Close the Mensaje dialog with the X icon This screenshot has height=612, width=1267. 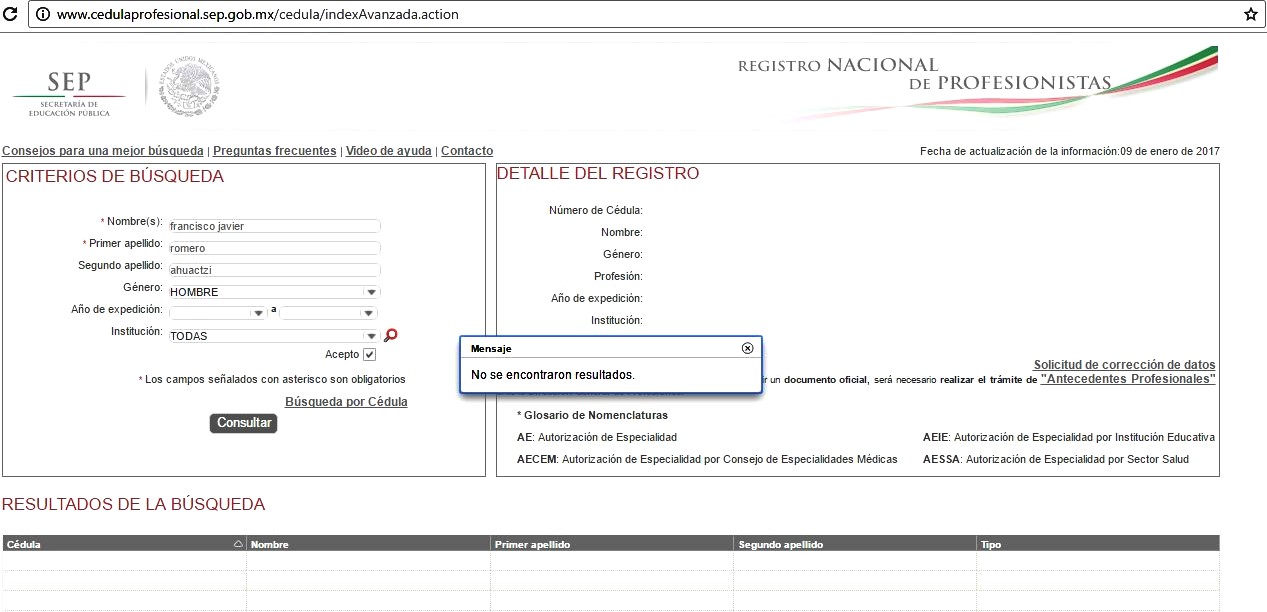[x=747, y=348]
